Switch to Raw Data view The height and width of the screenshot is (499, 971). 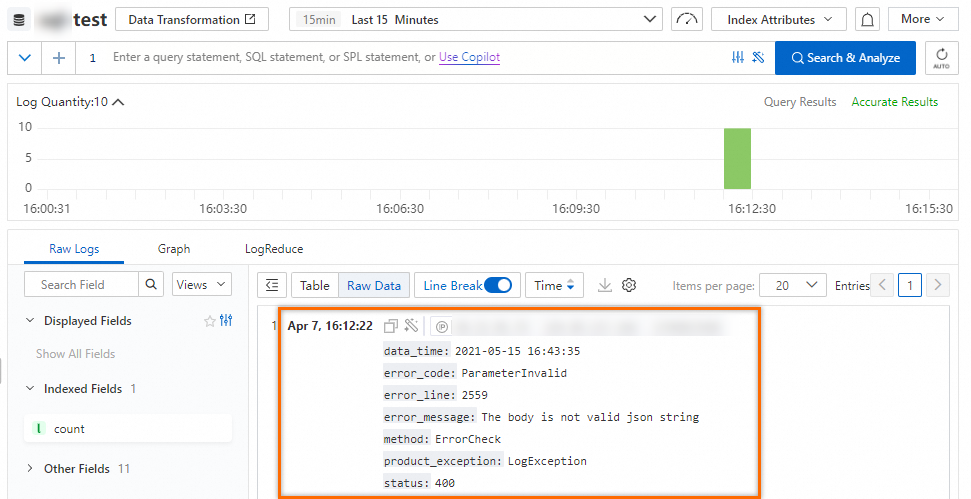[374, 285]
